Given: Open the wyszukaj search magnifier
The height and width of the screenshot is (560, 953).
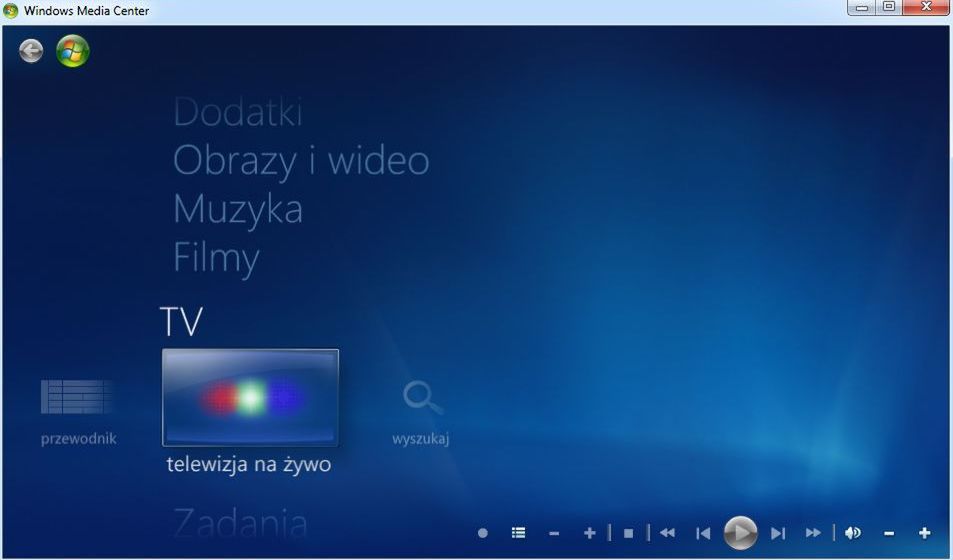Looking at the screenshot, I should (x=422, y=398).
